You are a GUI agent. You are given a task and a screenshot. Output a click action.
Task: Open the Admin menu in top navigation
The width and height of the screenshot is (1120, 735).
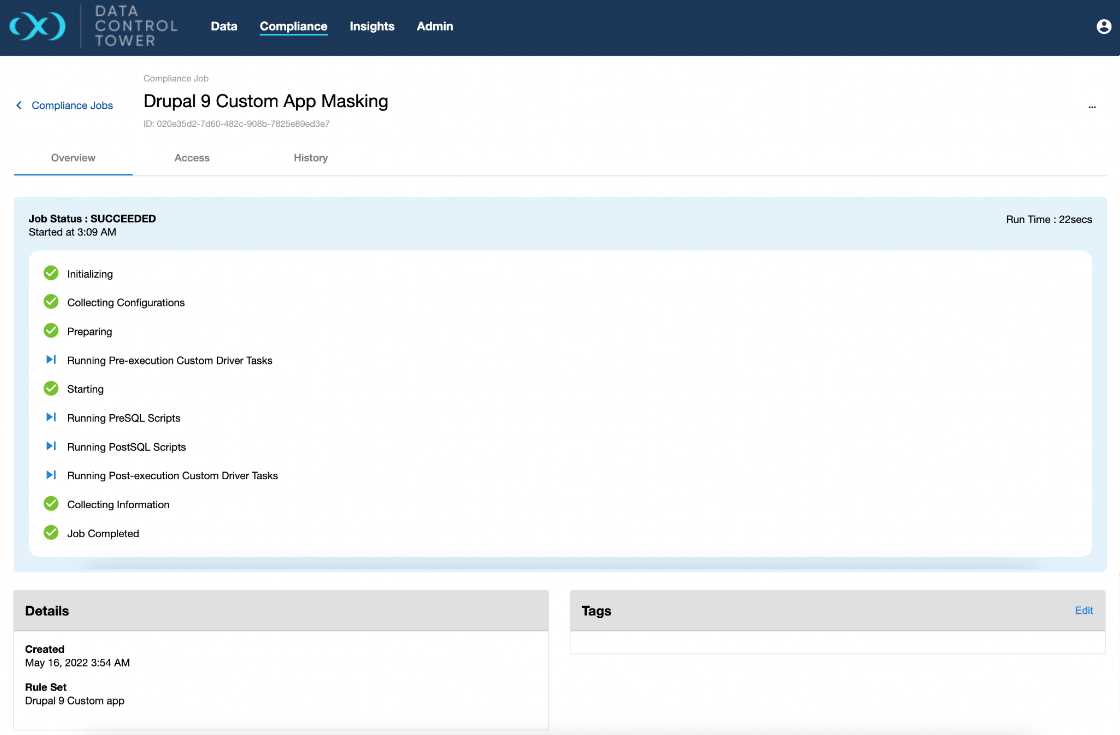(x=435, y=27)
